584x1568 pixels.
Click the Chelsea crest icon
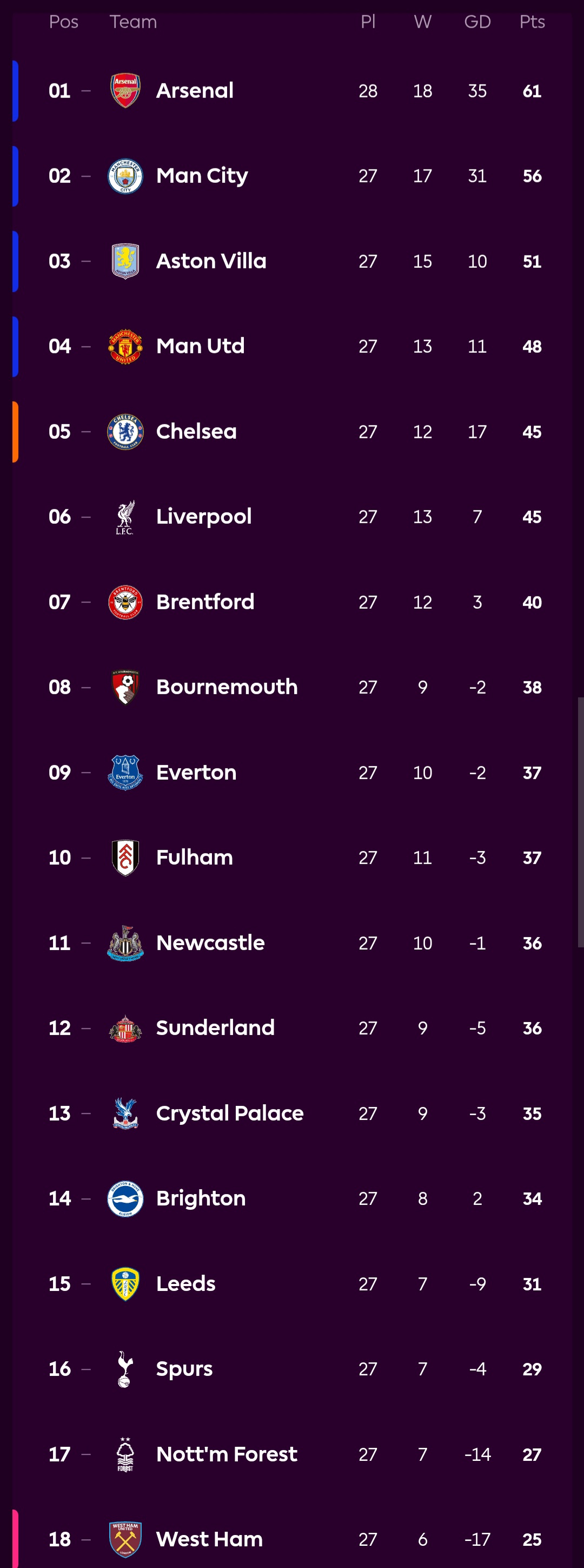[x=125, y=432]
